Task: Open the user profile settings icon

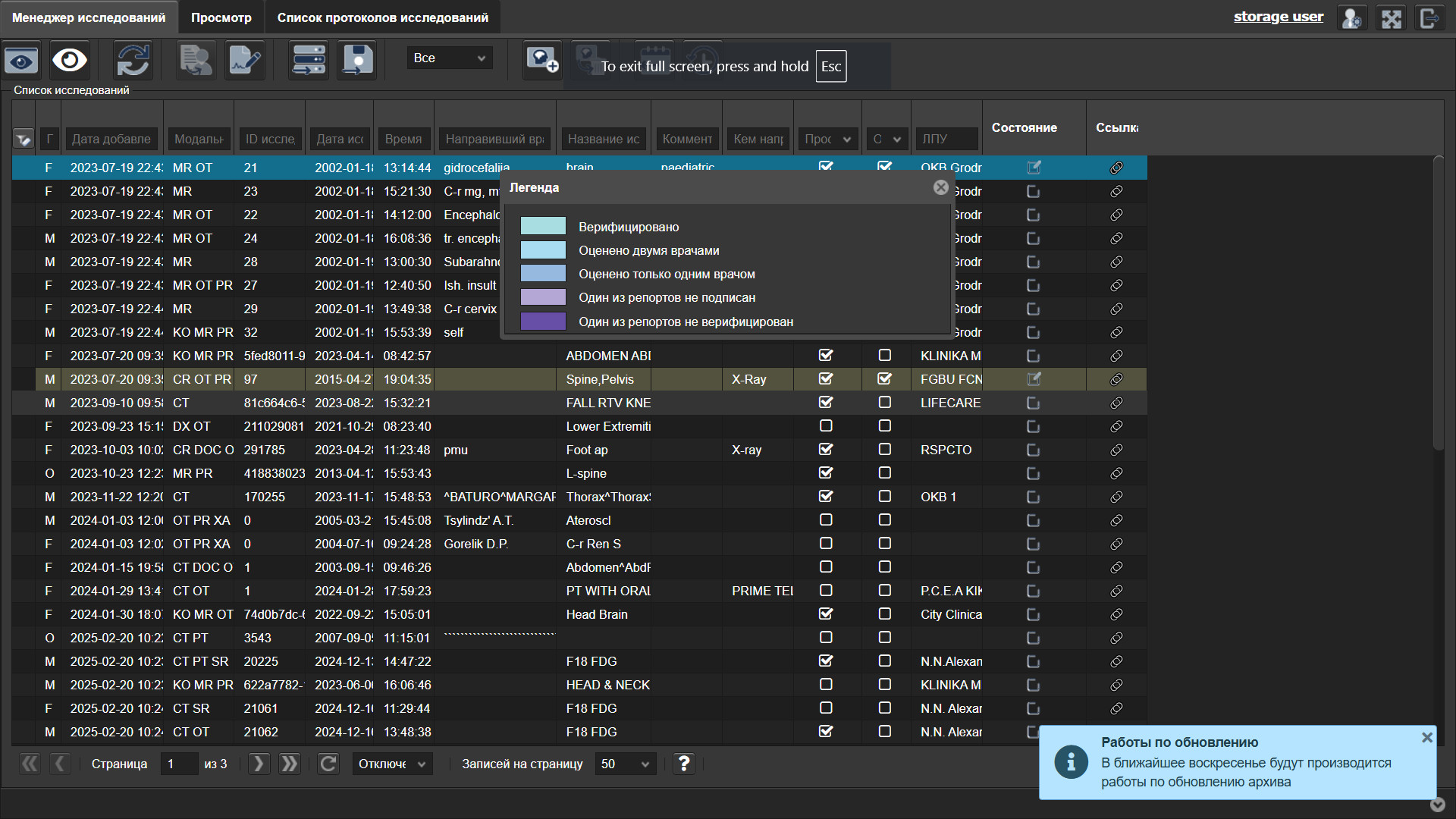Action: (x=1351, y=18)
